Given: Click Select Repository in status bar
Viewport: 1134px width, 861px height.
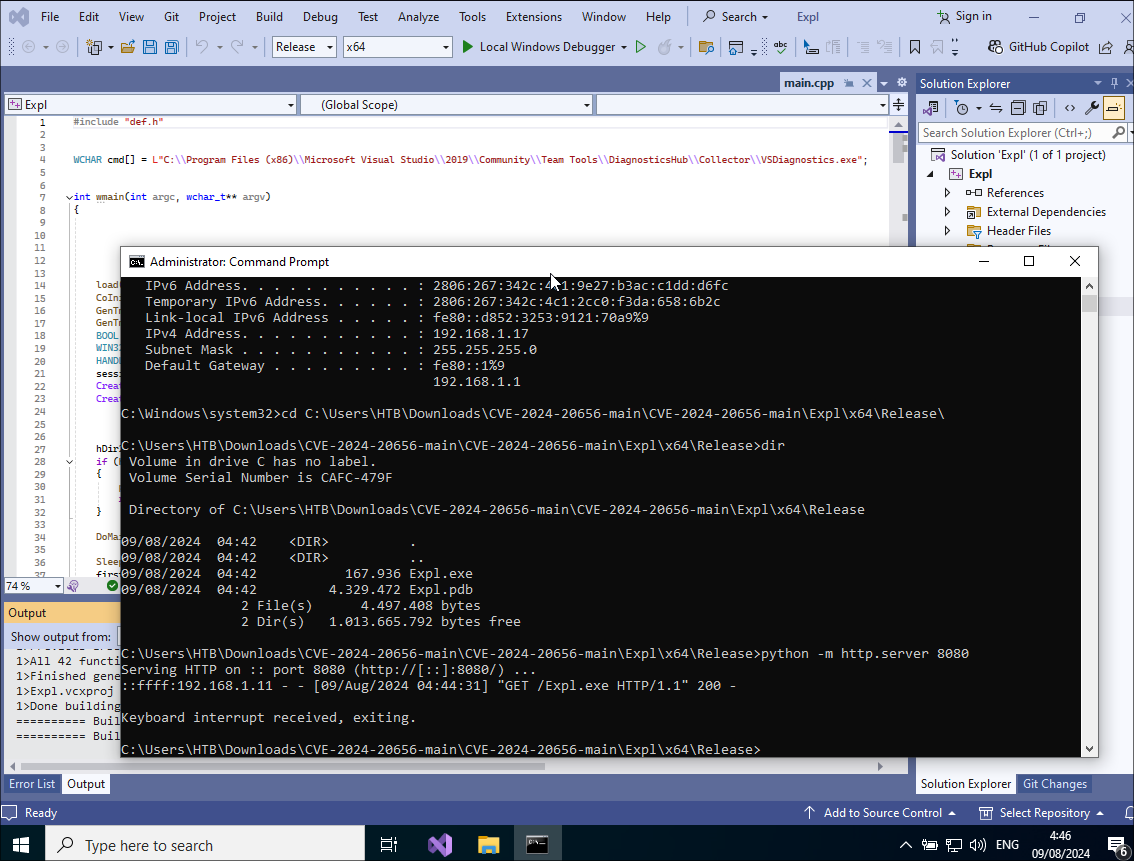Looking at the screenshot, I should (1041, 813).
